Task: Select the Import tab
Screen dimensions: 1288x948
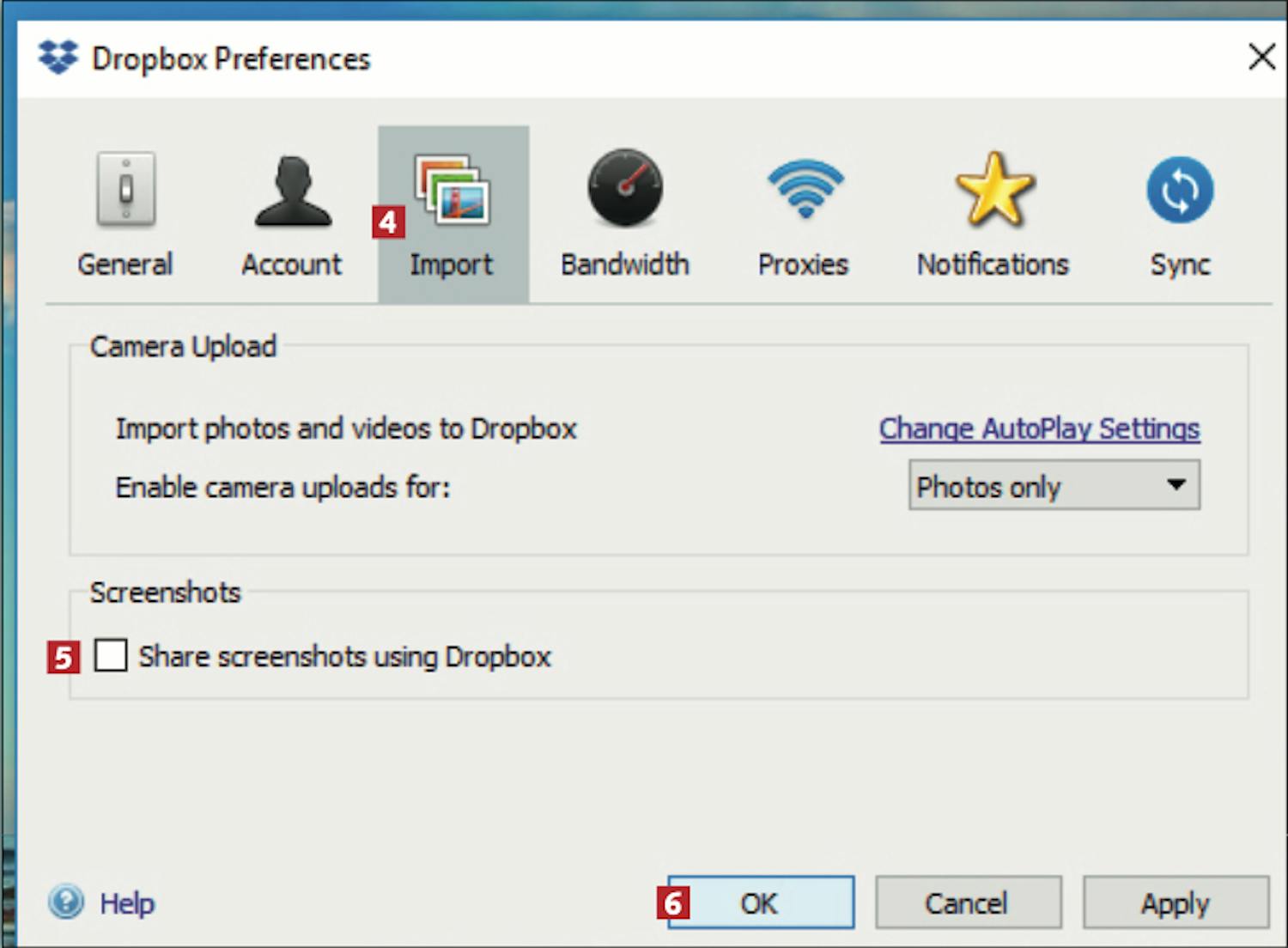Action: (x=453, y=215)
